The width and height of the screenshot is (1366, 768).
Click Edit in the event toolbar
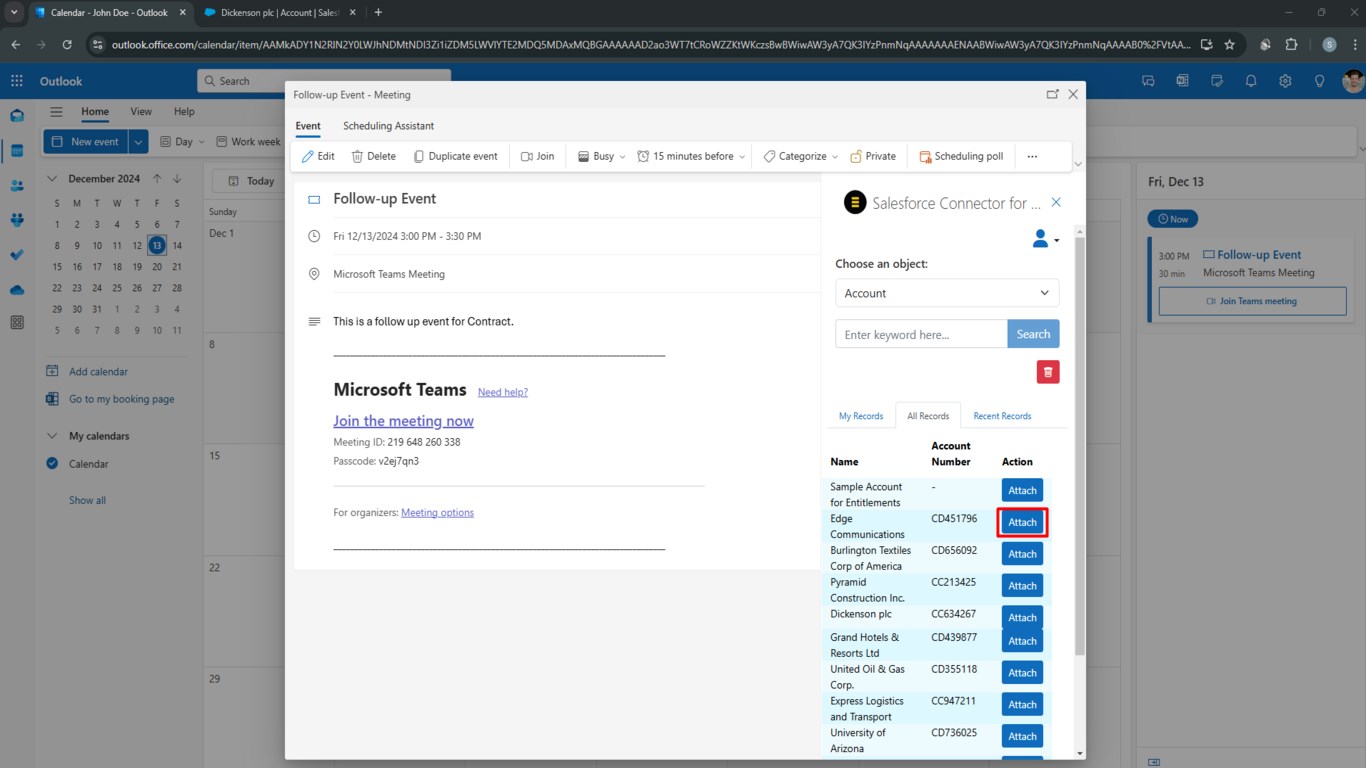(318, 156)
